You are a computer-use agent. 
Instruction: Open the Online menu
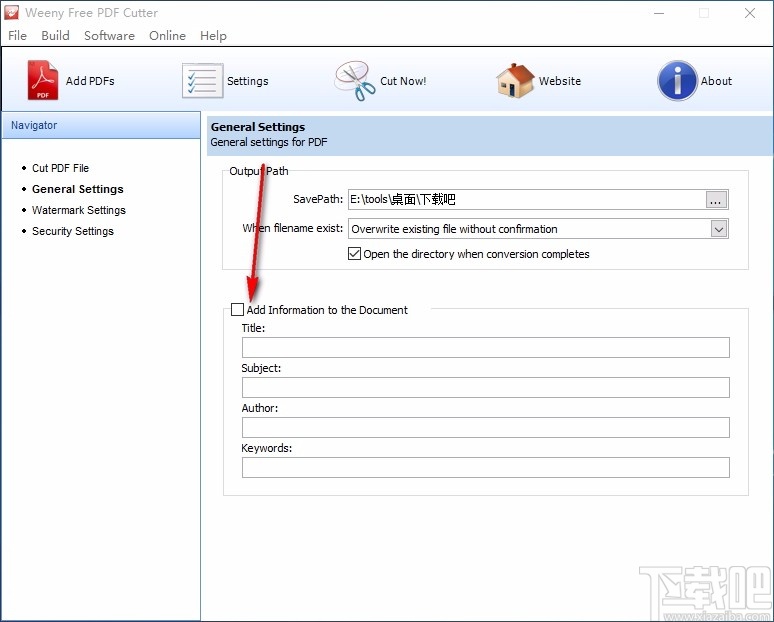[x=167, y=36]
